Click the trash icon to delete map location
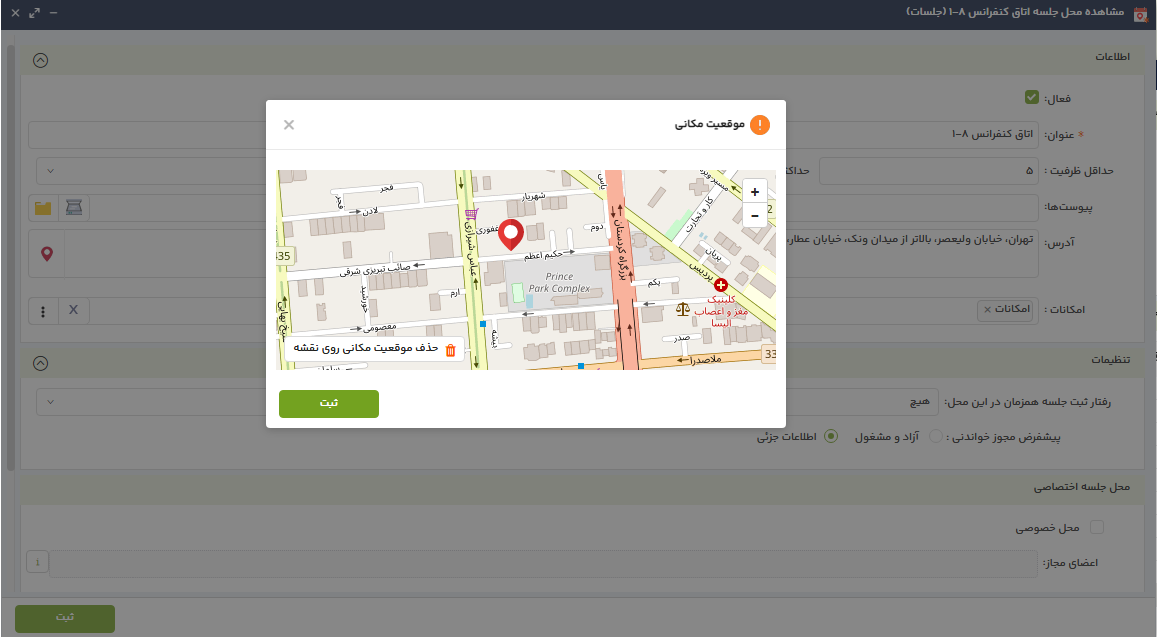 [x=450, y=350]
